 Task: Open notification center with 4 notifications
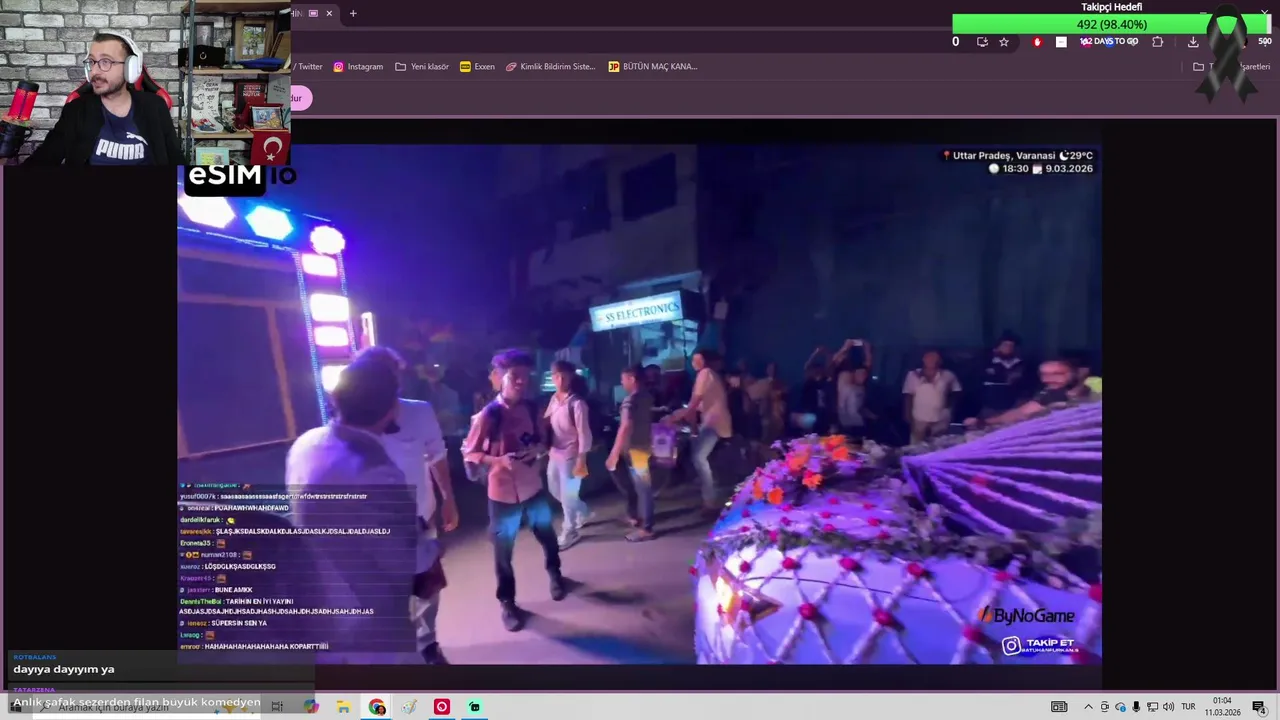[x=1259, y=707]
